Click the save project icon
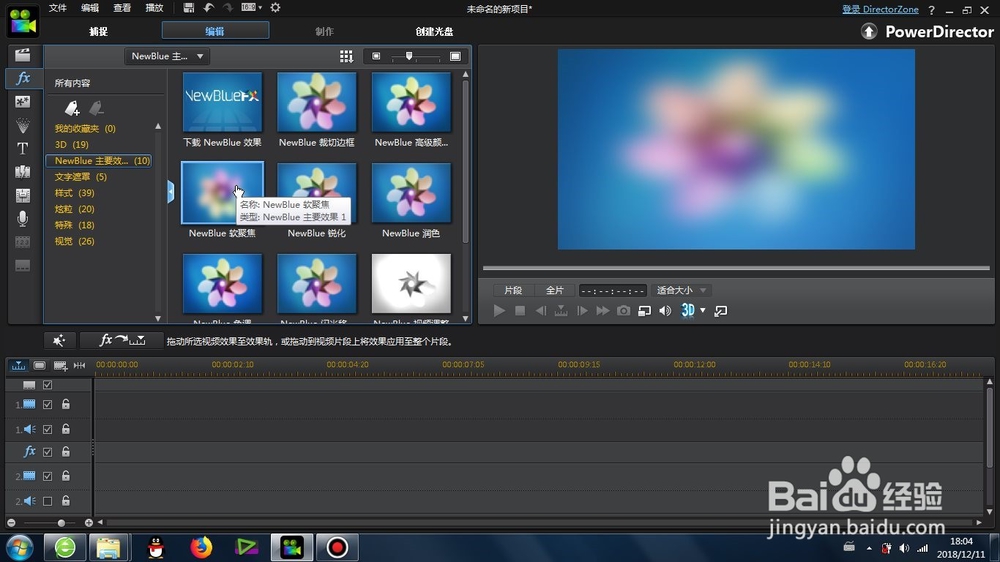 pos(188,8)
